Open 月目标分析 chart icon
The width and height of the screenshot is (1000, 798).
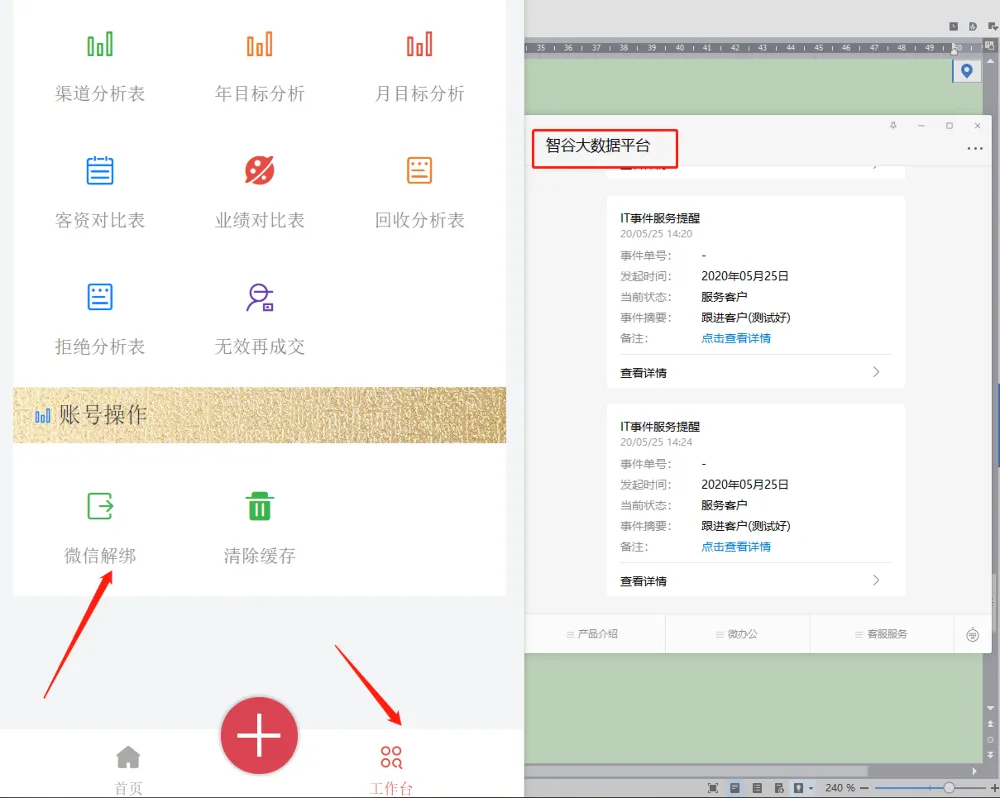(419, 44)
